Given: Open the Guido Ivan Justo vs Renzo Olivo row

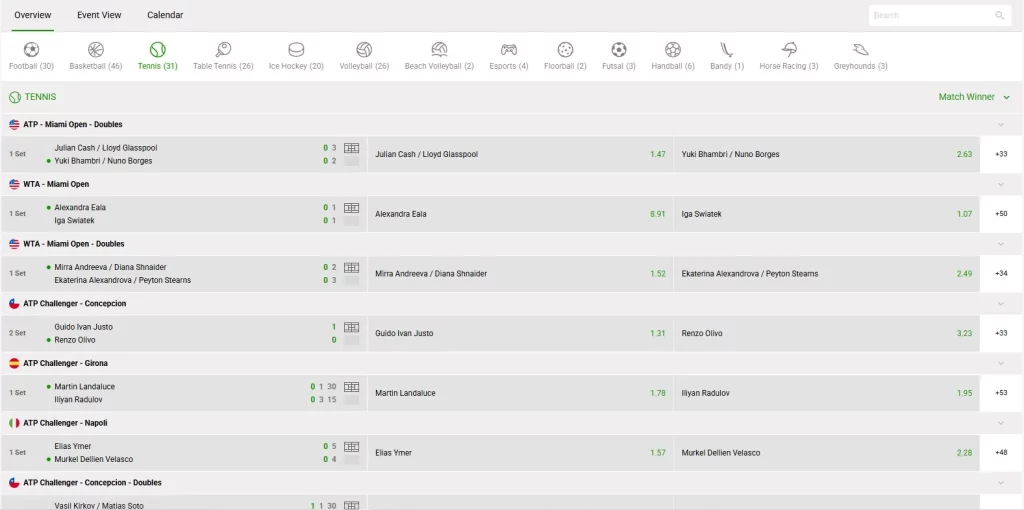Looking at the screenshot, I should tap(184, 333).
